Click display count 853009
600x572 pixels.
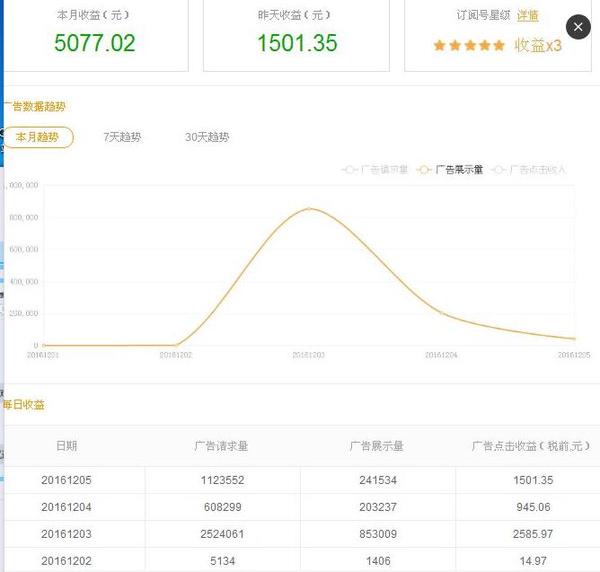[x=378, y=534]
